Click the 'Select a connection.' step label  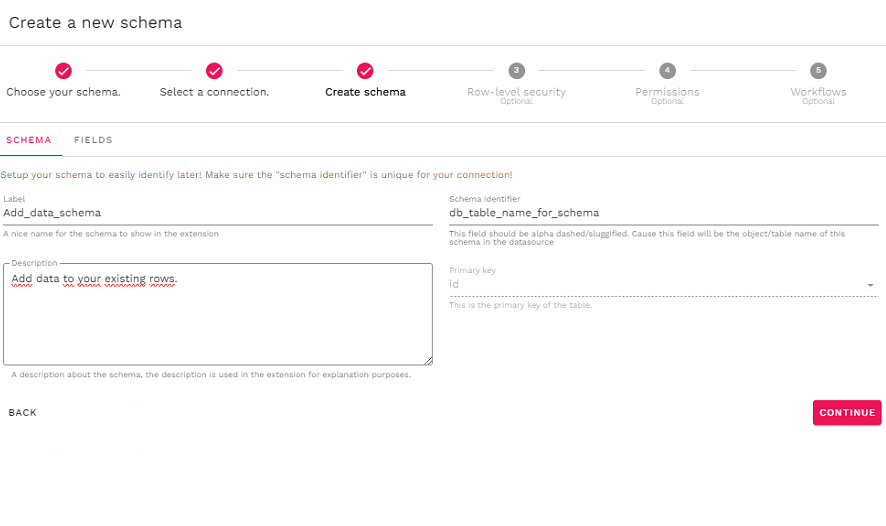tap(214, 92)
